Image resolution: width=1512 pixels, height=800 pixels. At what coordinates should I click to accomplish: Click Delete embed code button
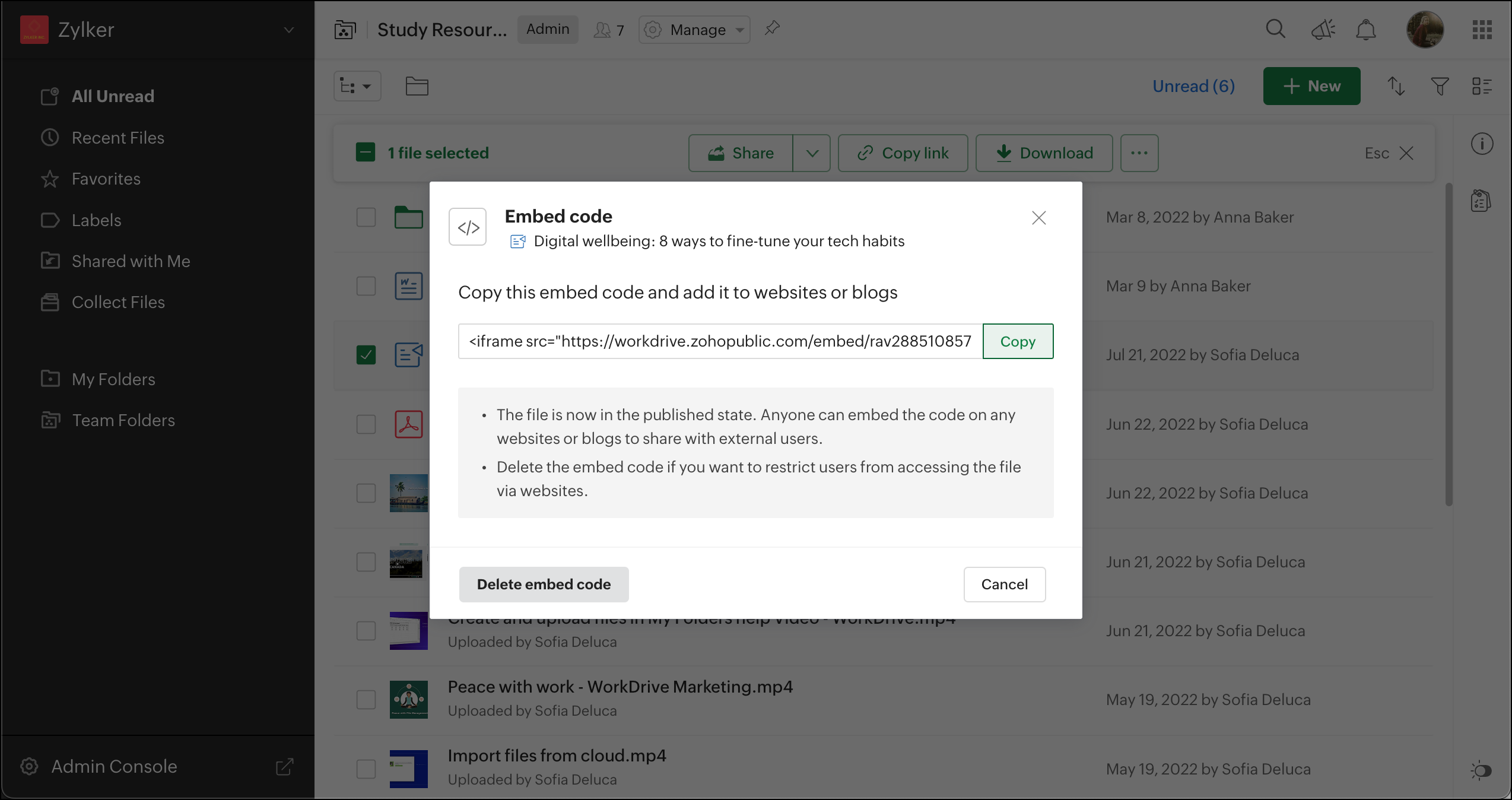click(544, 584)
